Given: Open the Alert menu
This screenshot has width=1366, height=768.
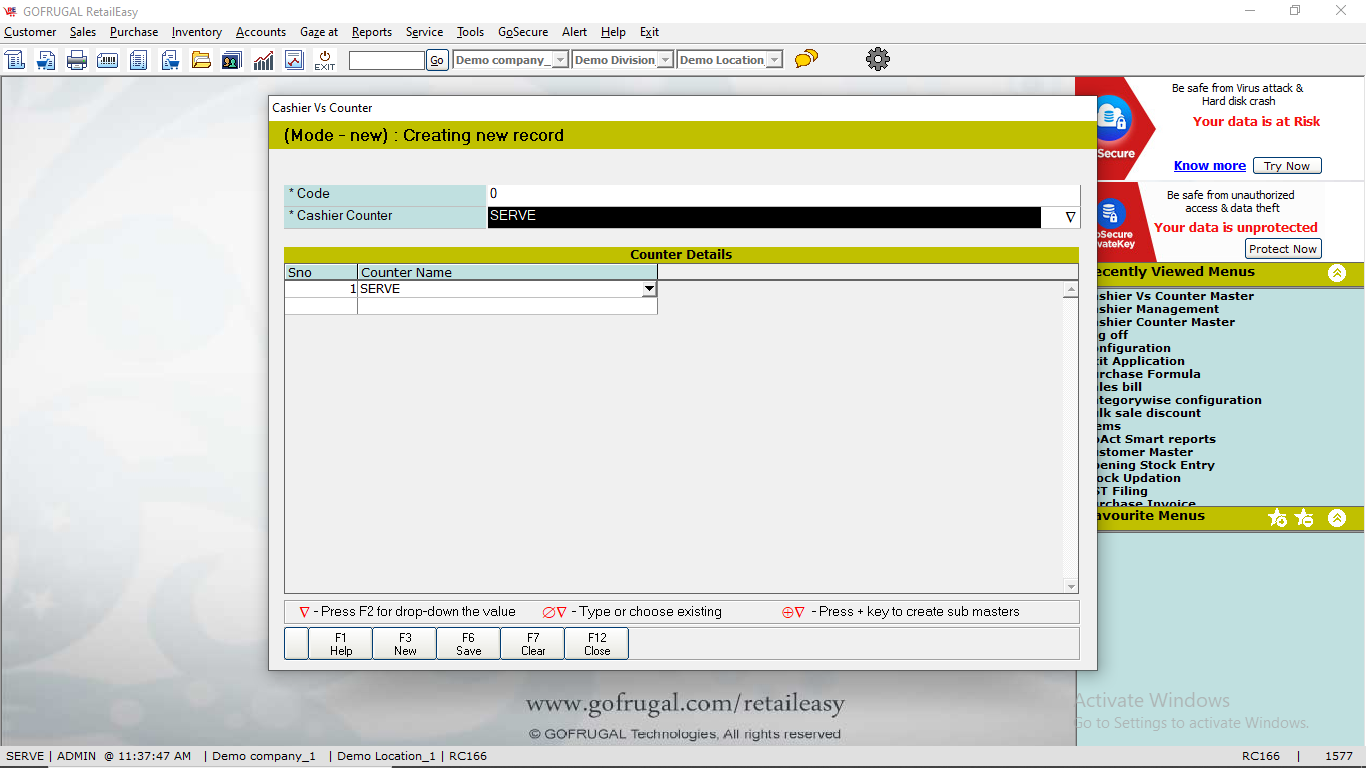Looking at the screenshot, I should coord(575,32).
